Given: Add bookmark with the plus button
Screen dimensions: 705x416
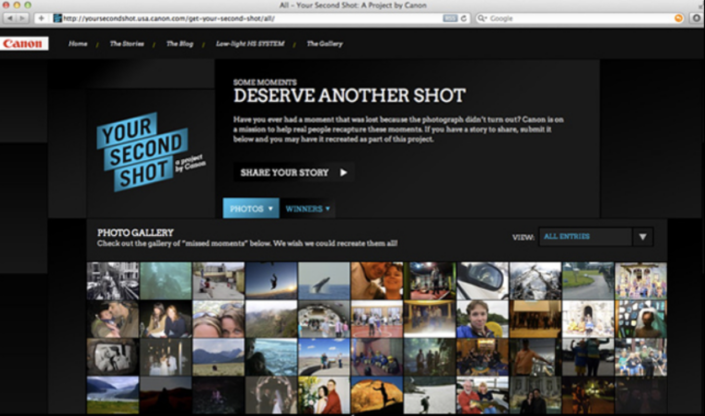Looking at the screenshot, I should pos(41,18).
